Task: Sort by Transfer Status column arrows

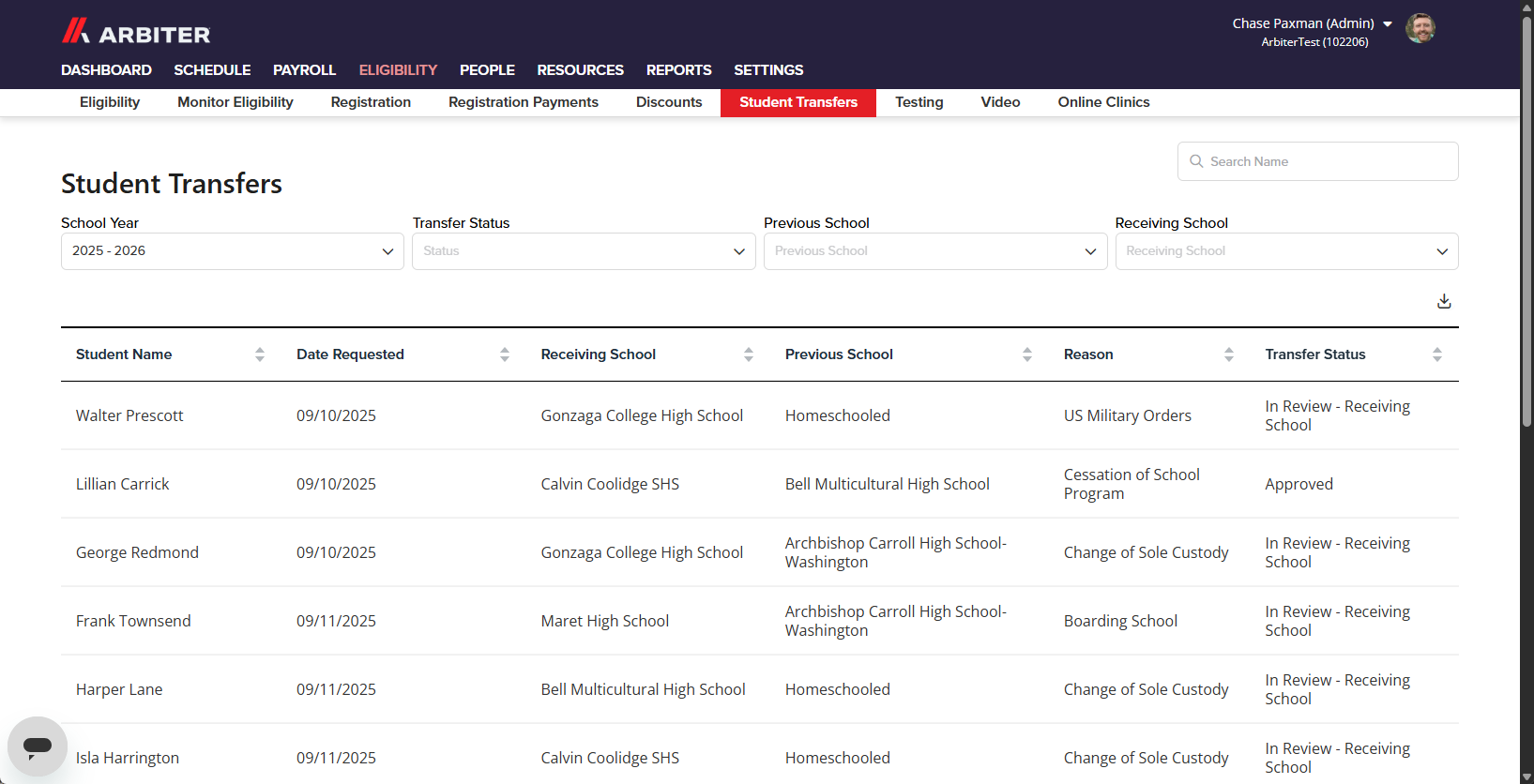Action: tap(1437, 354)
